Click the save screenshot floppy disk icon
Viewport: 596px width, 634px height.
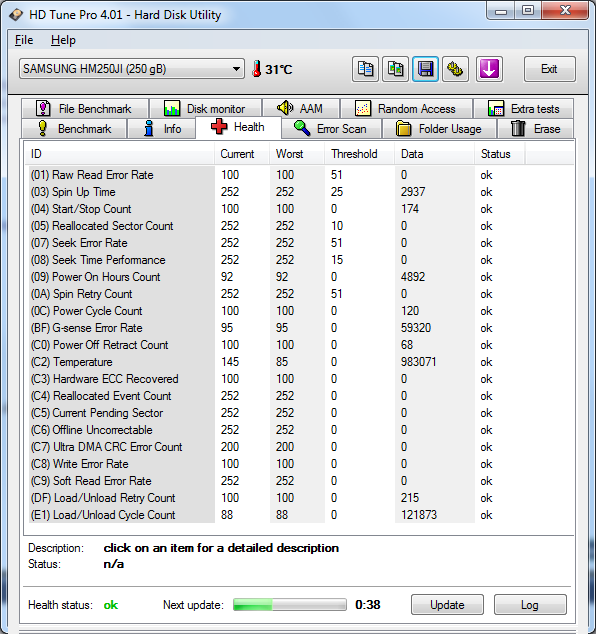click(x=425, y=69)
